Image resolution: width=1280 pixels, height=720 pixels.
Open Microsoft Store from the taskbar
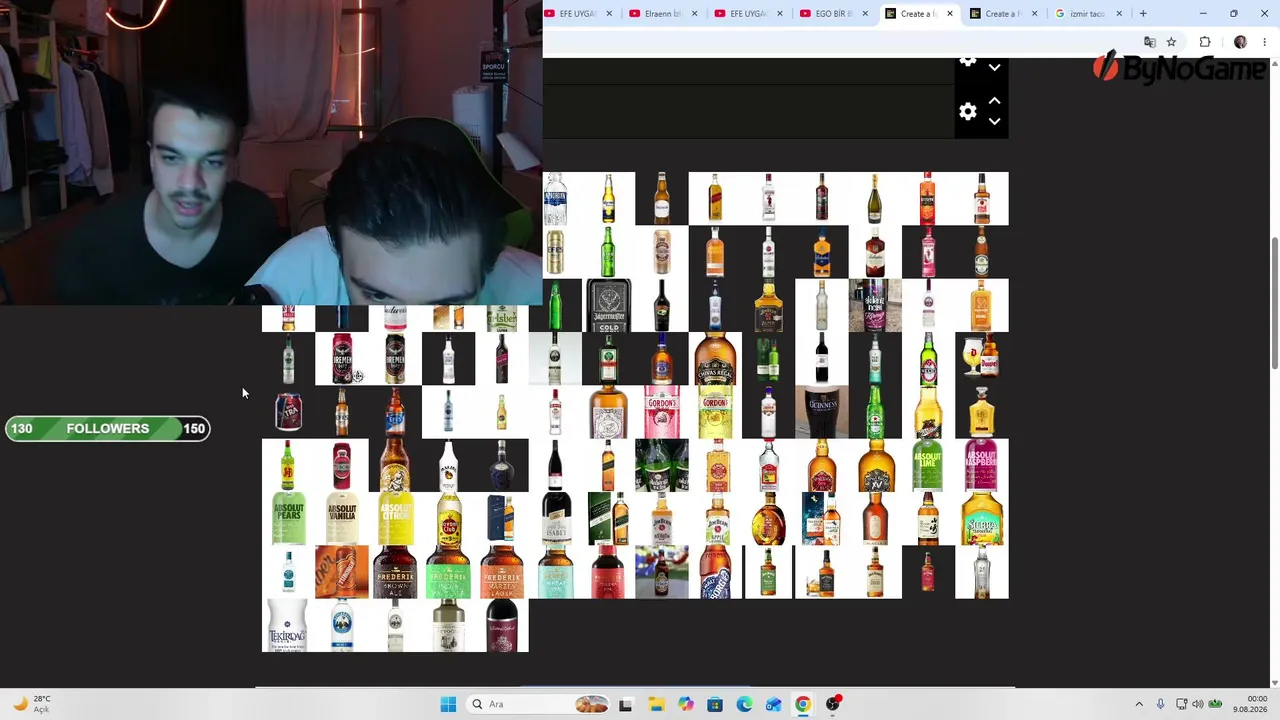[x=715, y=704]
